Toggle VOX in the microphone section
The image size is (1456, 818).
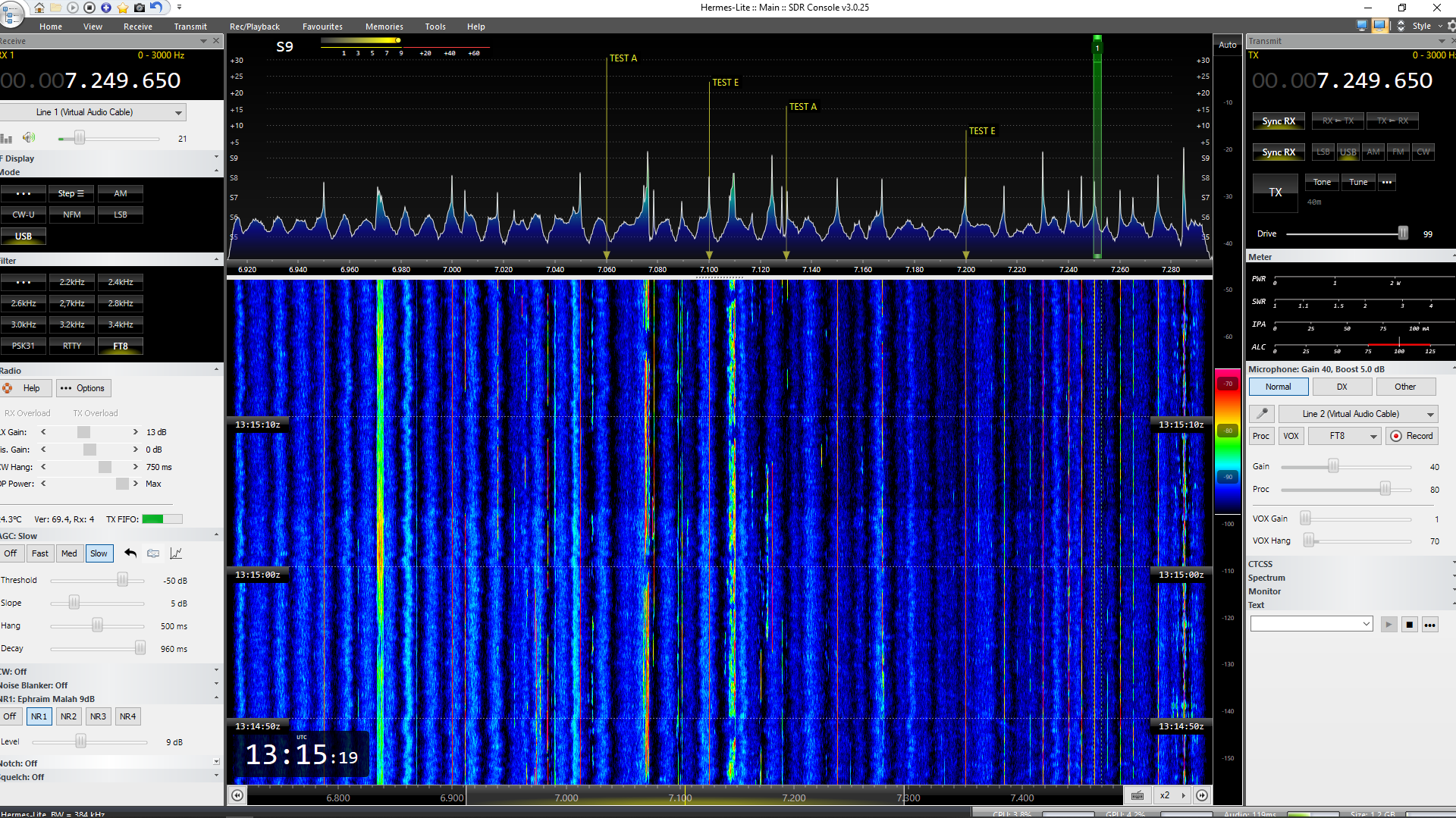tap(1291, 436)
